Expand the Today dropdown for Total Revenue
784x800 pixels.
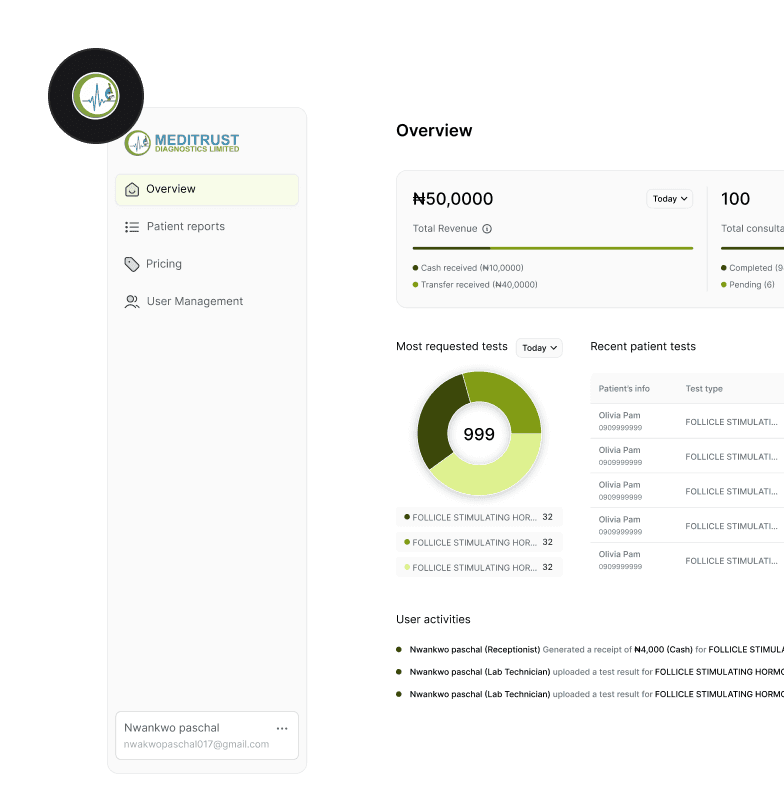[670, 199]
